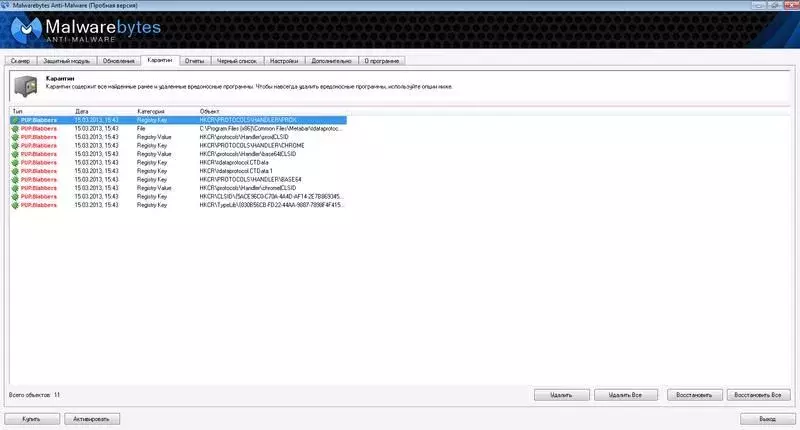
Task: Click Registry Value in chromeCLSID row
Action: coord(154,188)
